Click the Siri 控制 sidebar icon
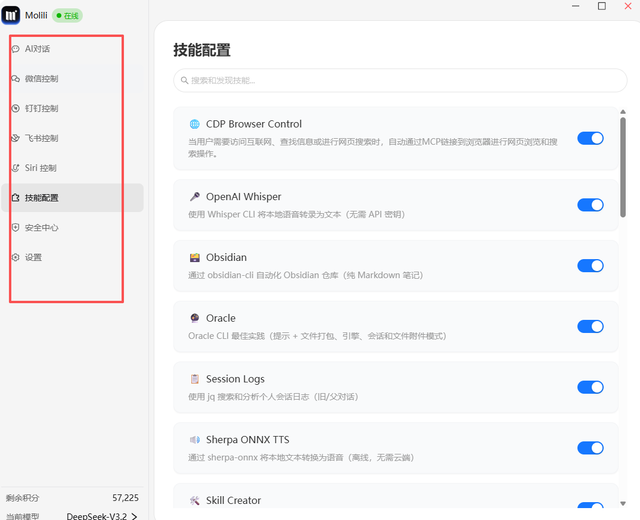 [x=16, y=168]
